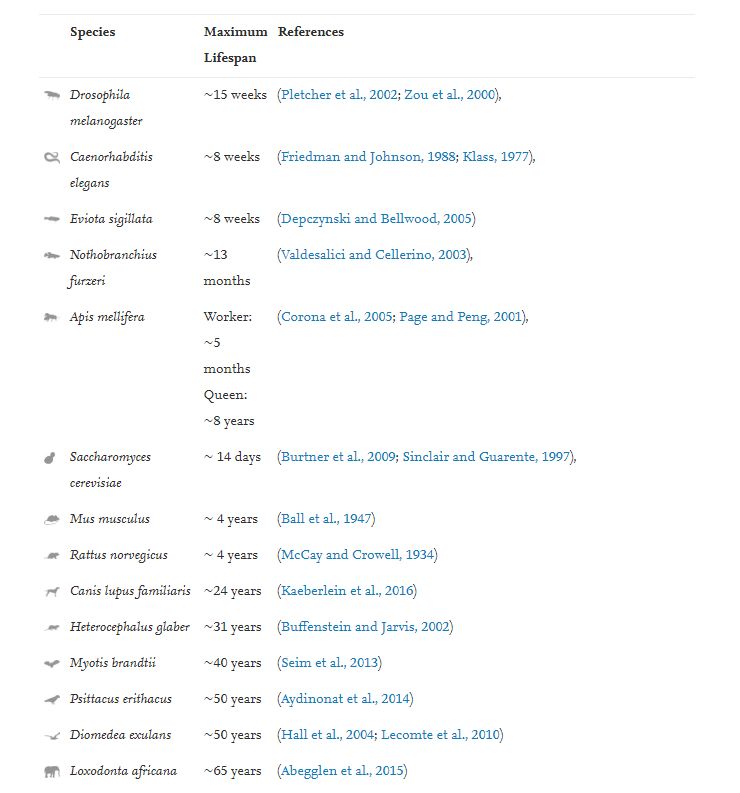Click the dog icon beside Canis lupus familiaris
Viewport: 740px width, 793px height.
(x=51, y=592)
